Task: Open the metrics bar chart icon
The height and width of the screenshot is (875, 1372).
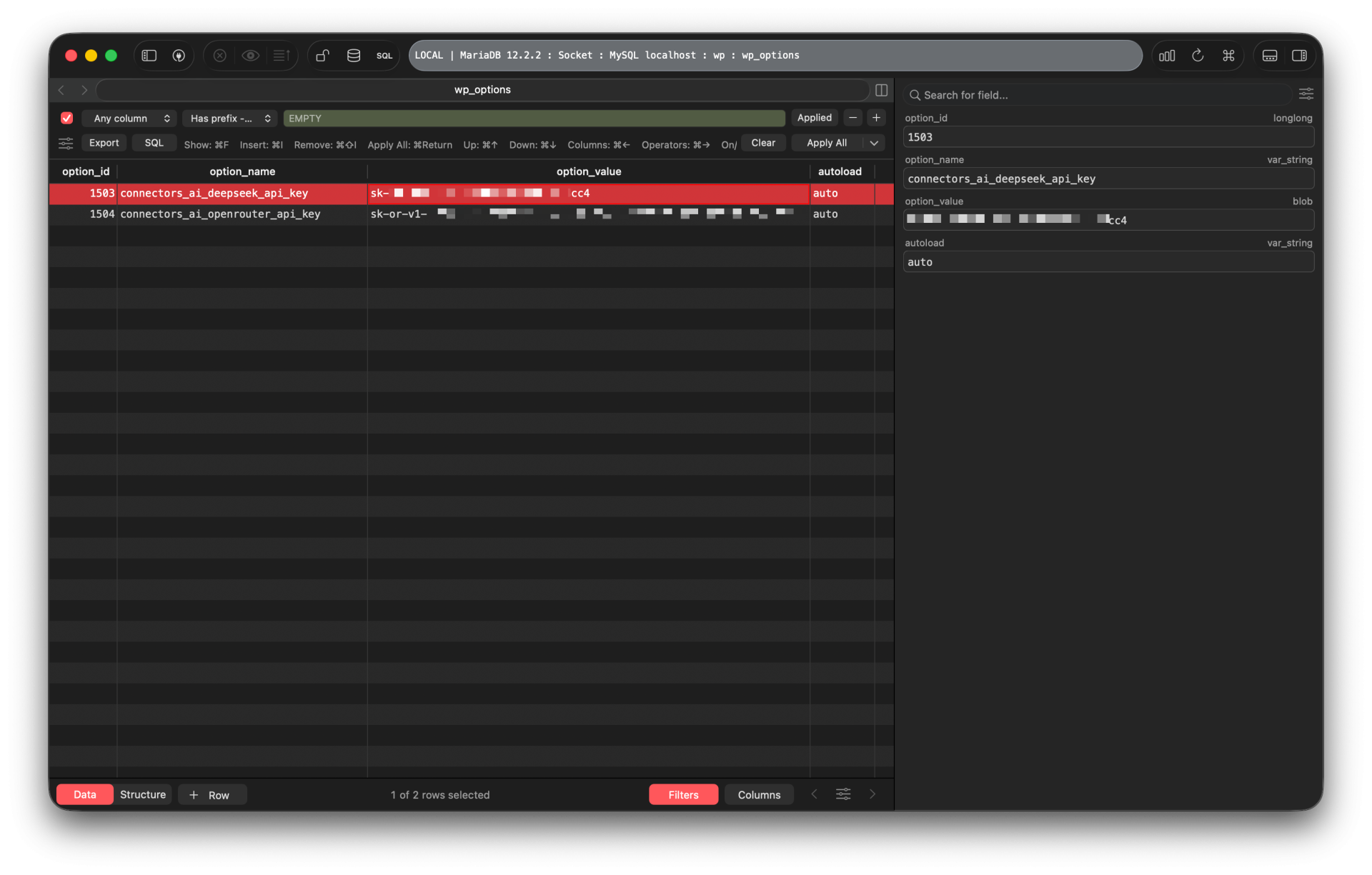Action: pos(1167,56)
